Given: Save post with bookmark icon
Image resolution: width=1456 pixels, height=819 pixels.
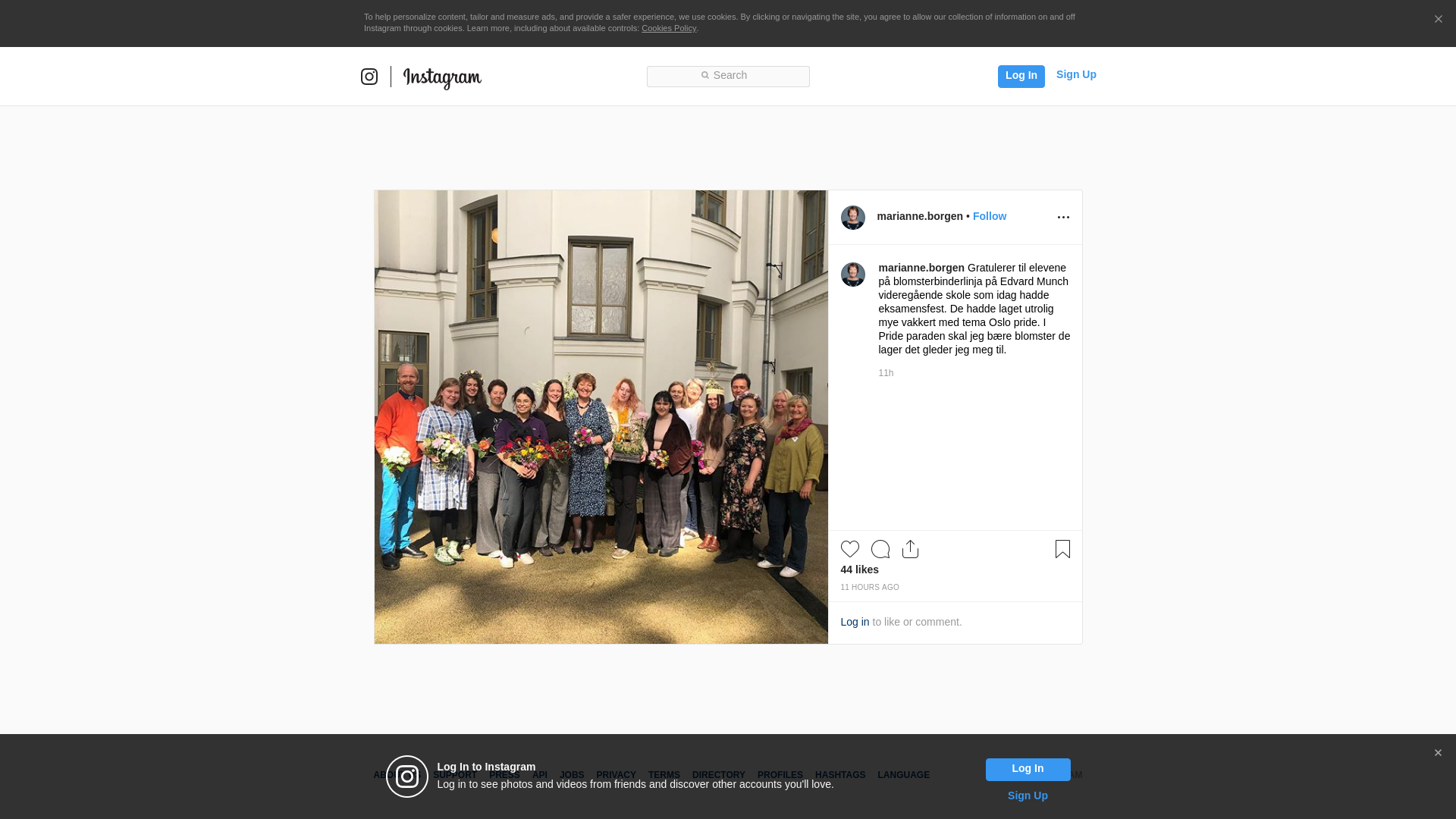Looking at the screenshot, I should click(x=1062, y=549).
